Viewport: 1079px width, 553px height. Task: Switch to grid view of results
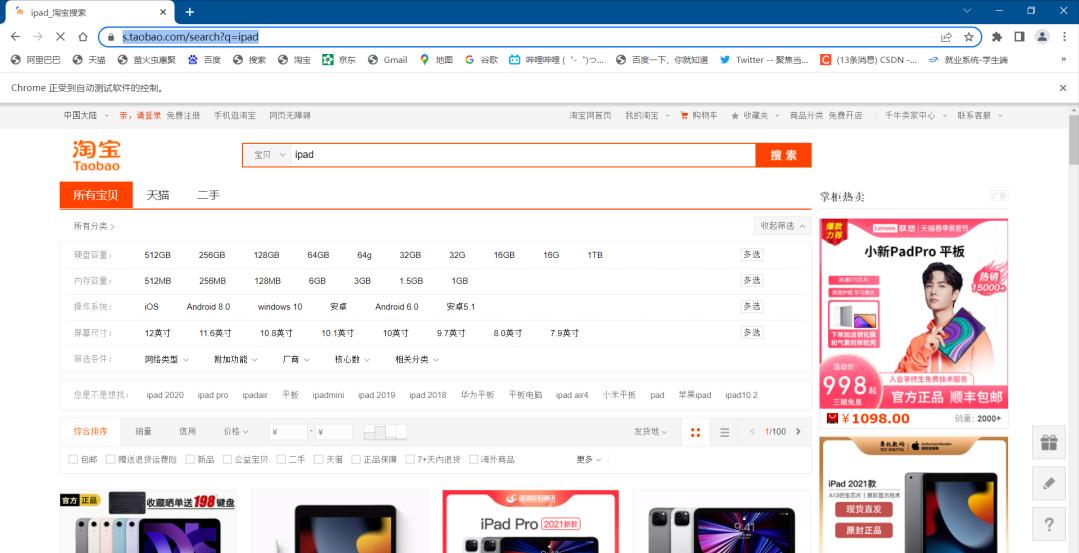[695, 432]
